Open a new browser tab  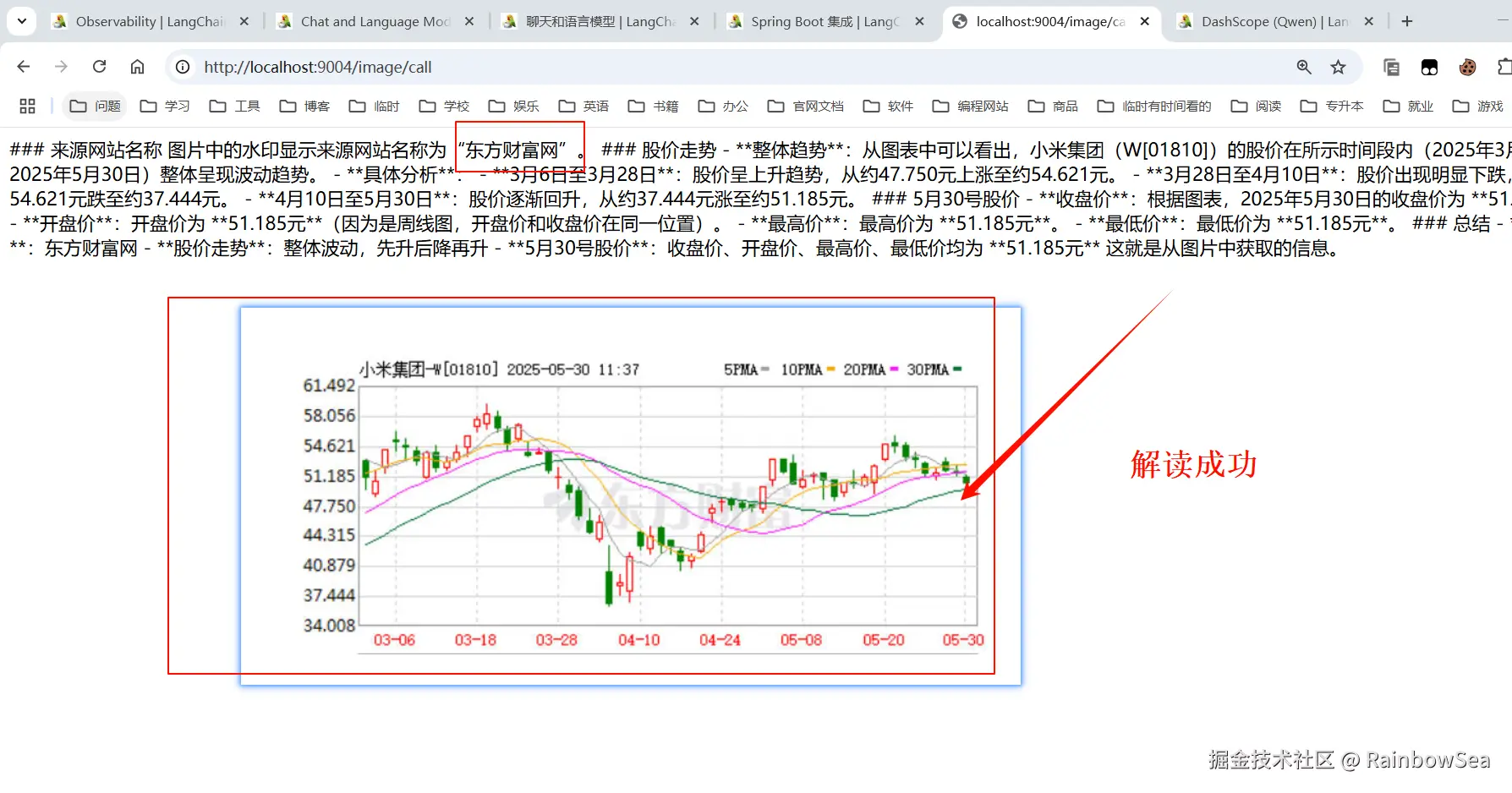(1407, 21)
